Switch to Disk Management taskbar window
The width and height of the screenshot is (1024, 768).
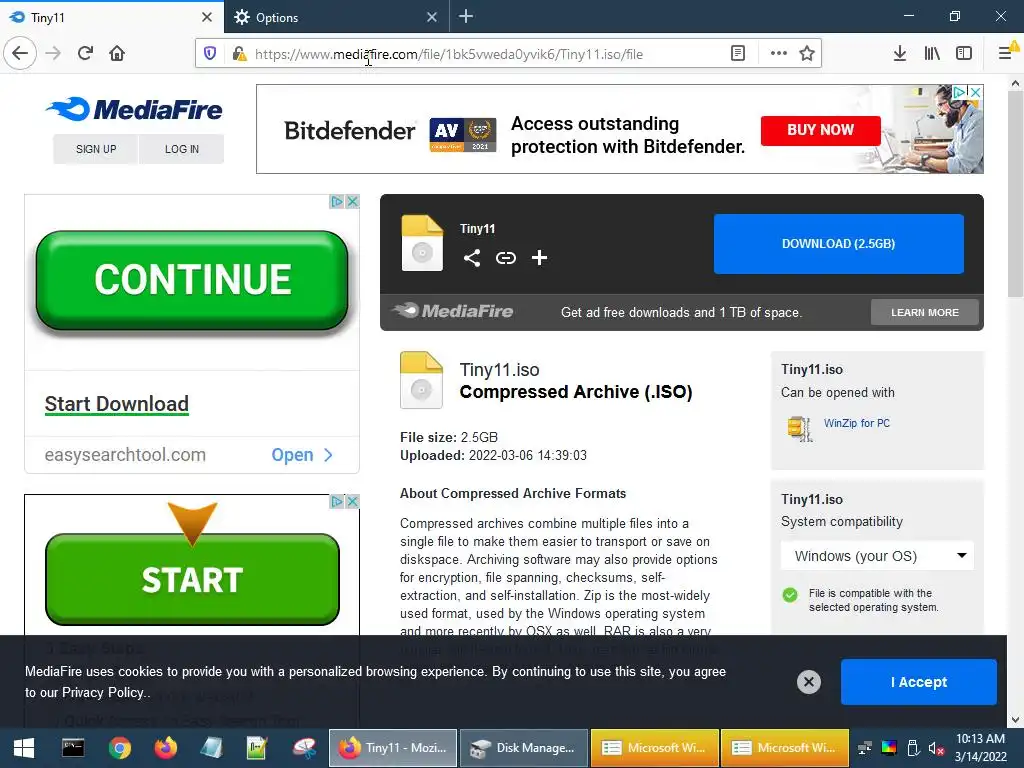tap(522, 748)
